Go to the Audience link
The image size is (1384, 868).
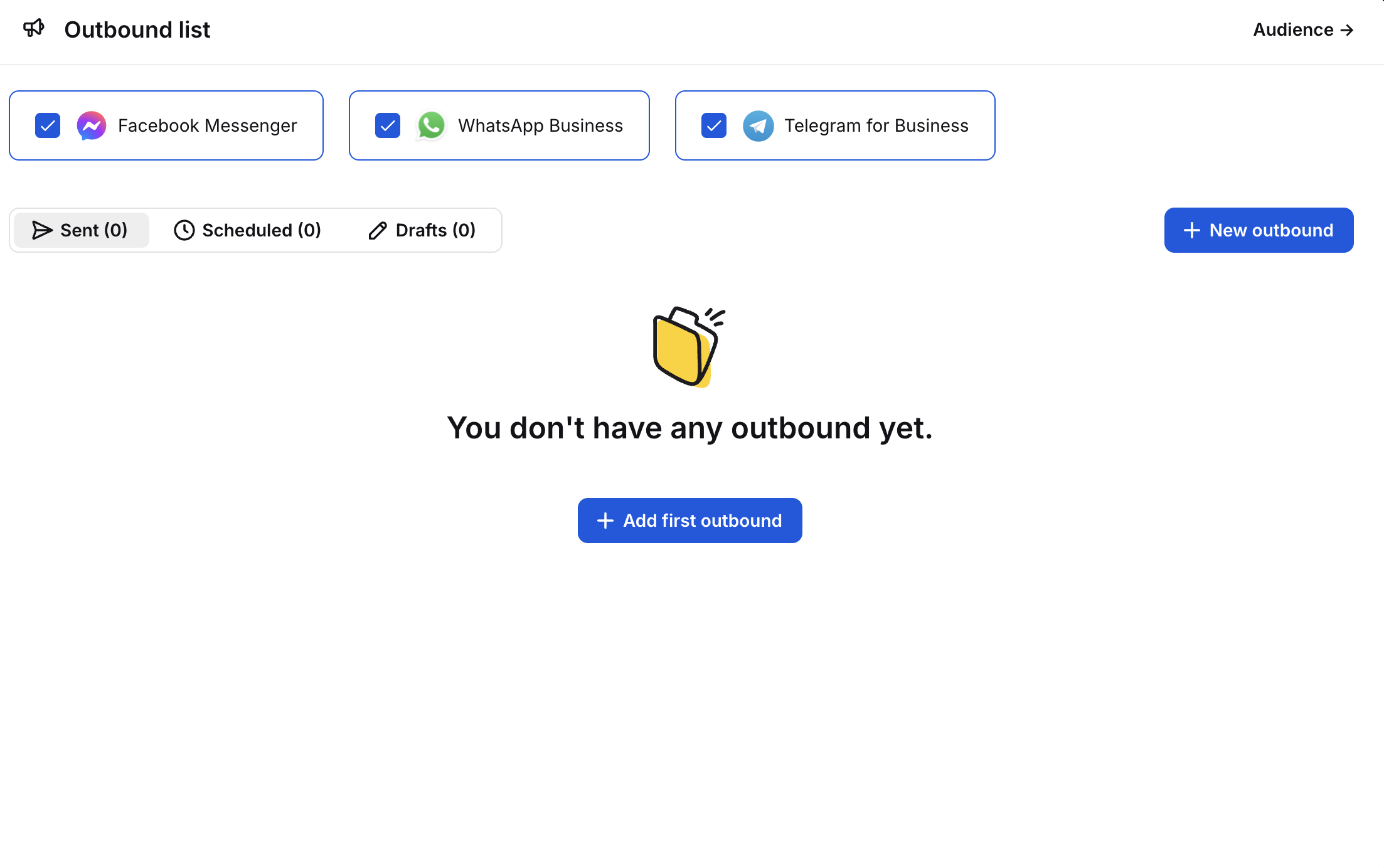click(x=1293, y=30)
